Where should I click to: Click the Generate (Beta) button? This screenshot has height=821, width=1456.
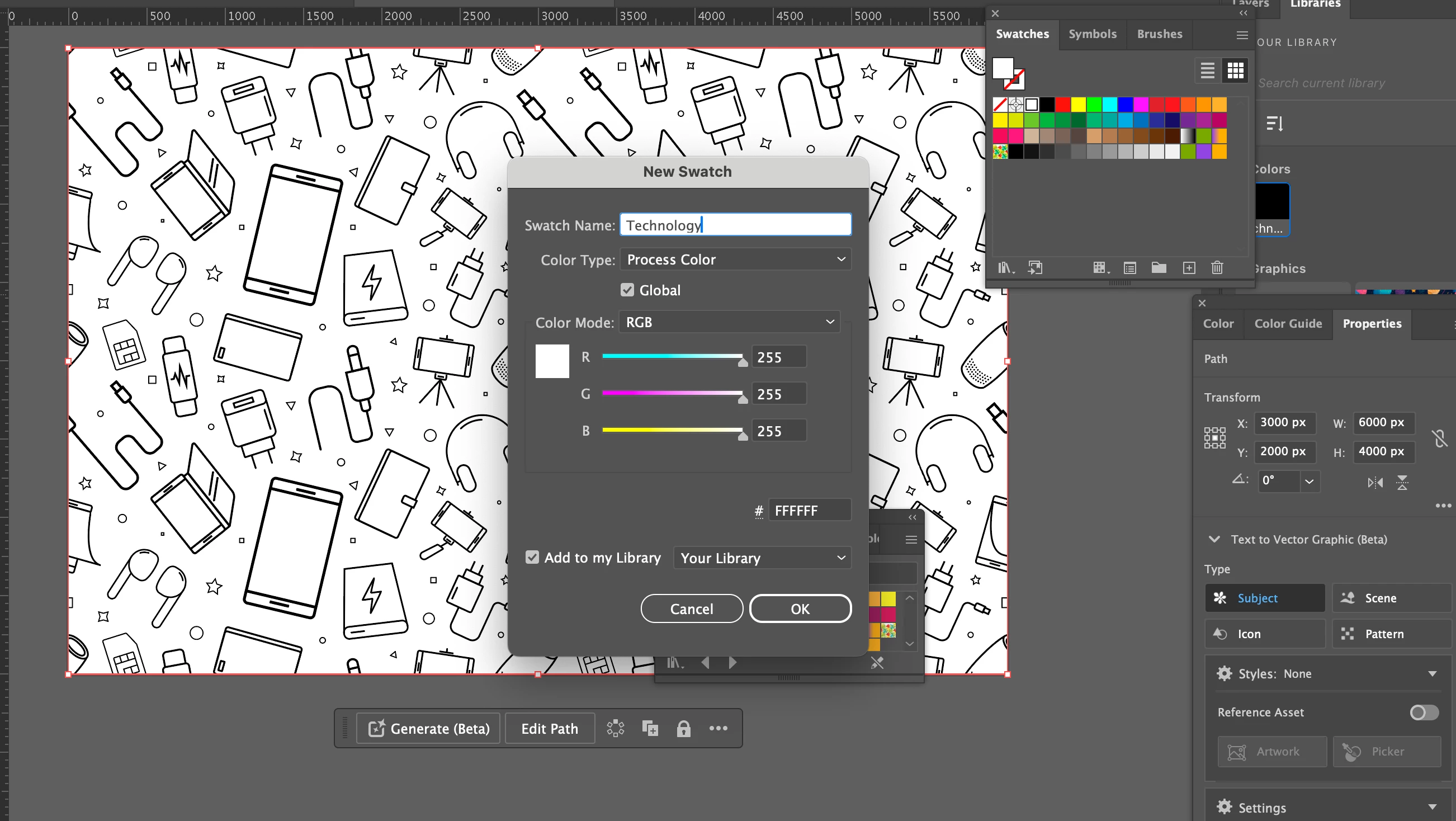(429, 728)
